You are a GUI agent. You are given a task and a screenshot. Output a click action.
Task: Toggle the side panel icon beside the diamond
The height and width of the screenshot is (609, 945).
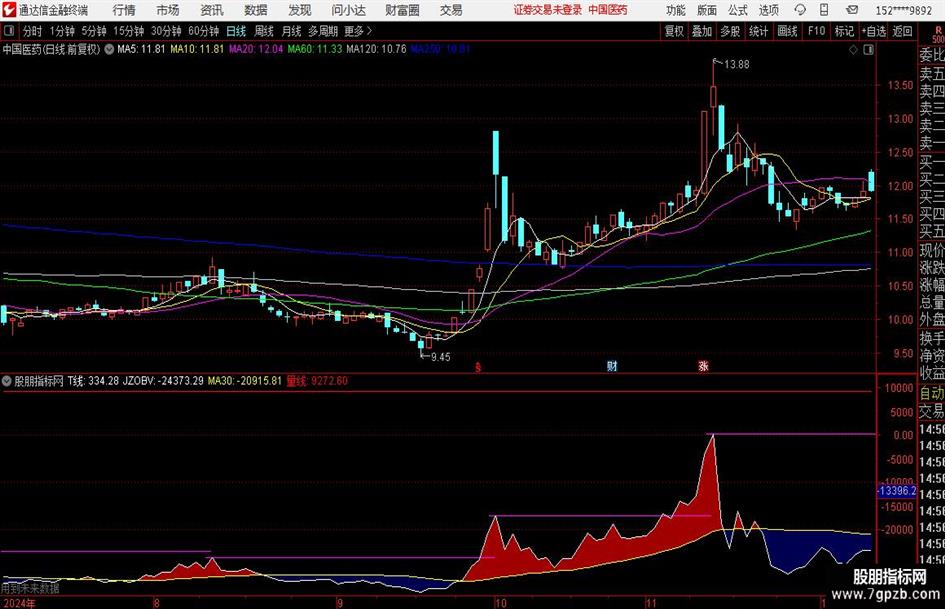coord(868,49)
